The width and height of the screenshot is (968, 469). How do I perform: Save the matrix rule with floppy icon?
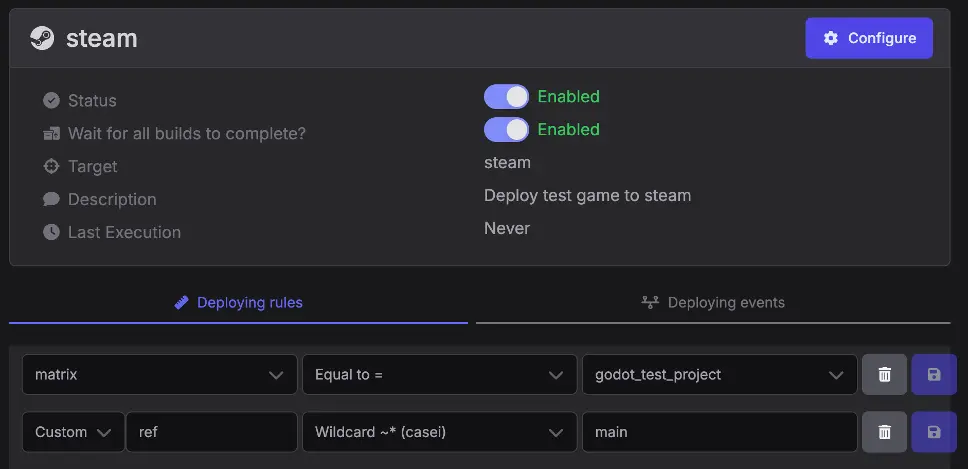(933, 375)
